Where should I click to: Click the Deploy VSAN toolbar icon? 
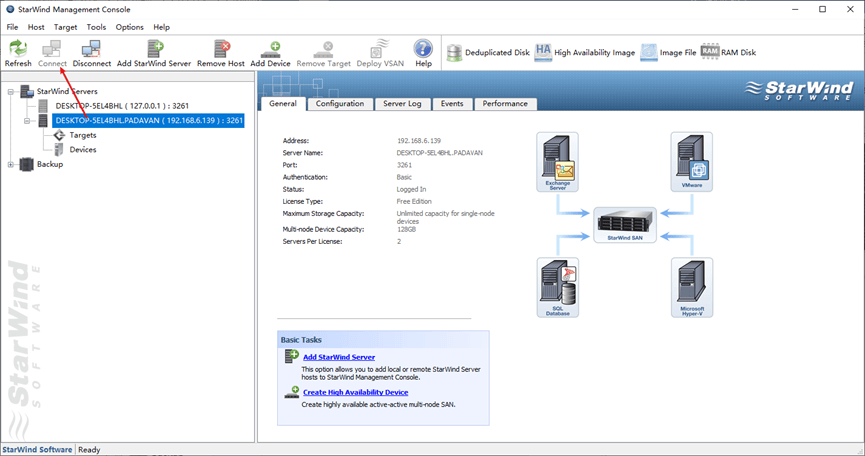coord(380,49)
